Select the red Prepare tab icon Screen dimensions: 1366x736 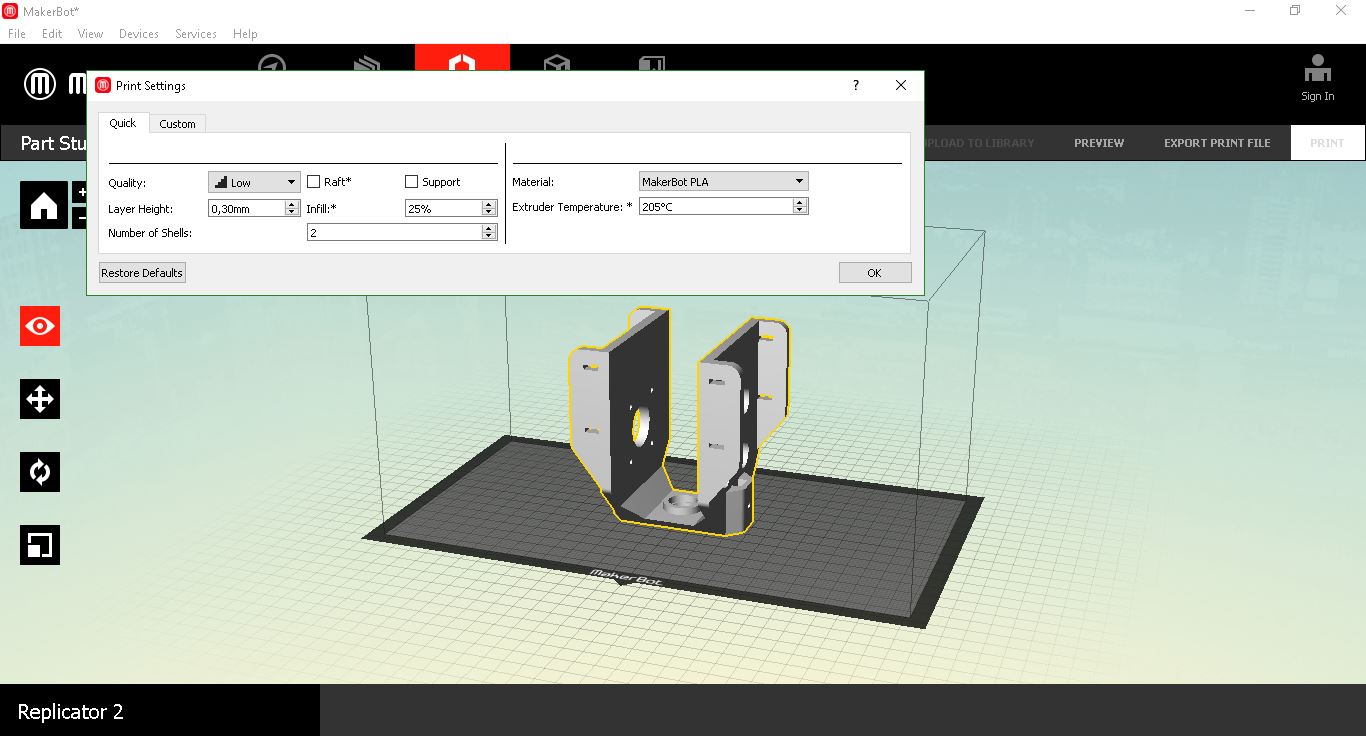coord(462,58)
